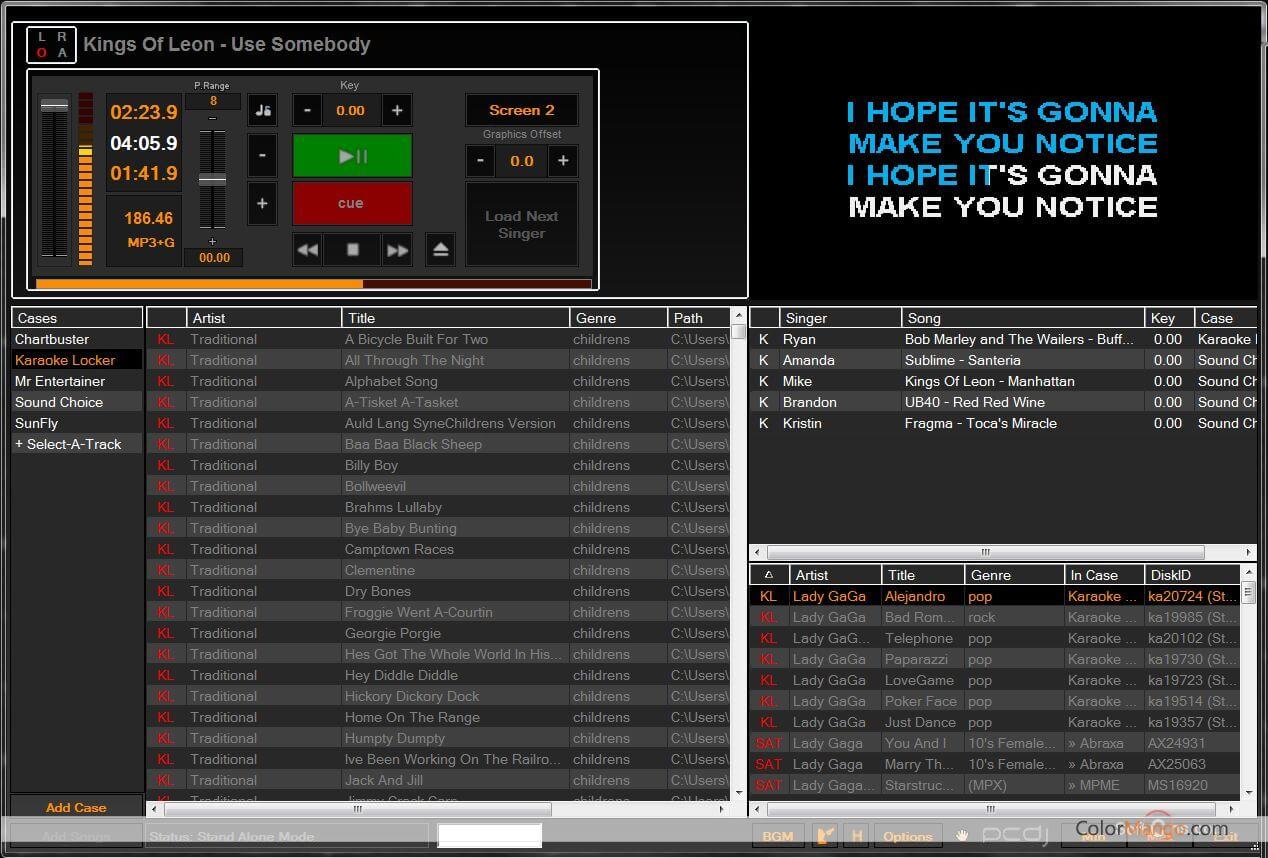Select song A Bicycle Built For Two
This screenshot has width=1268, height=858.
click(439, 339)
